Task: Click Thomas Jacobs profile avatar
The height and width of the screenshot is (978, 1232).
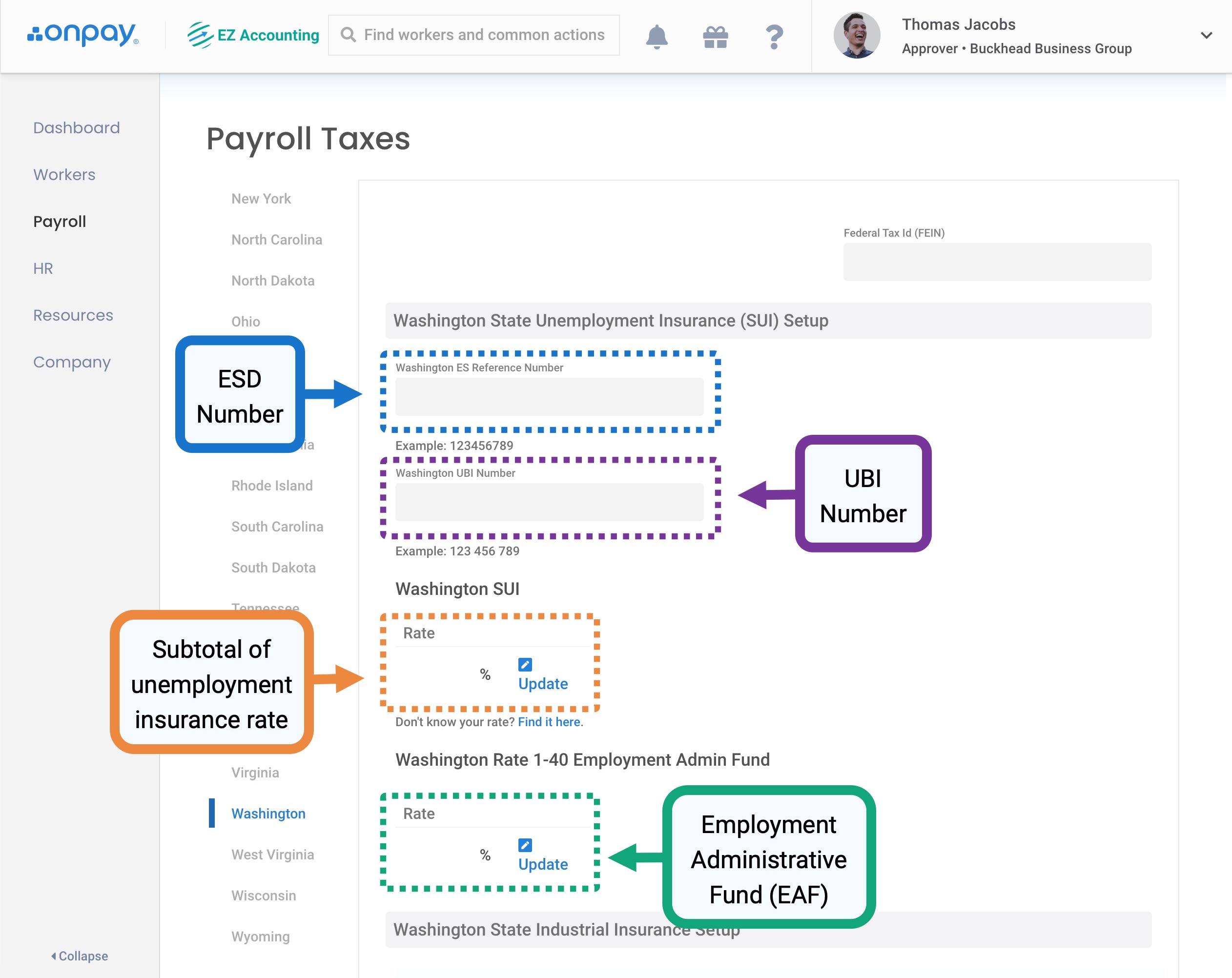Action: [856, 36]
